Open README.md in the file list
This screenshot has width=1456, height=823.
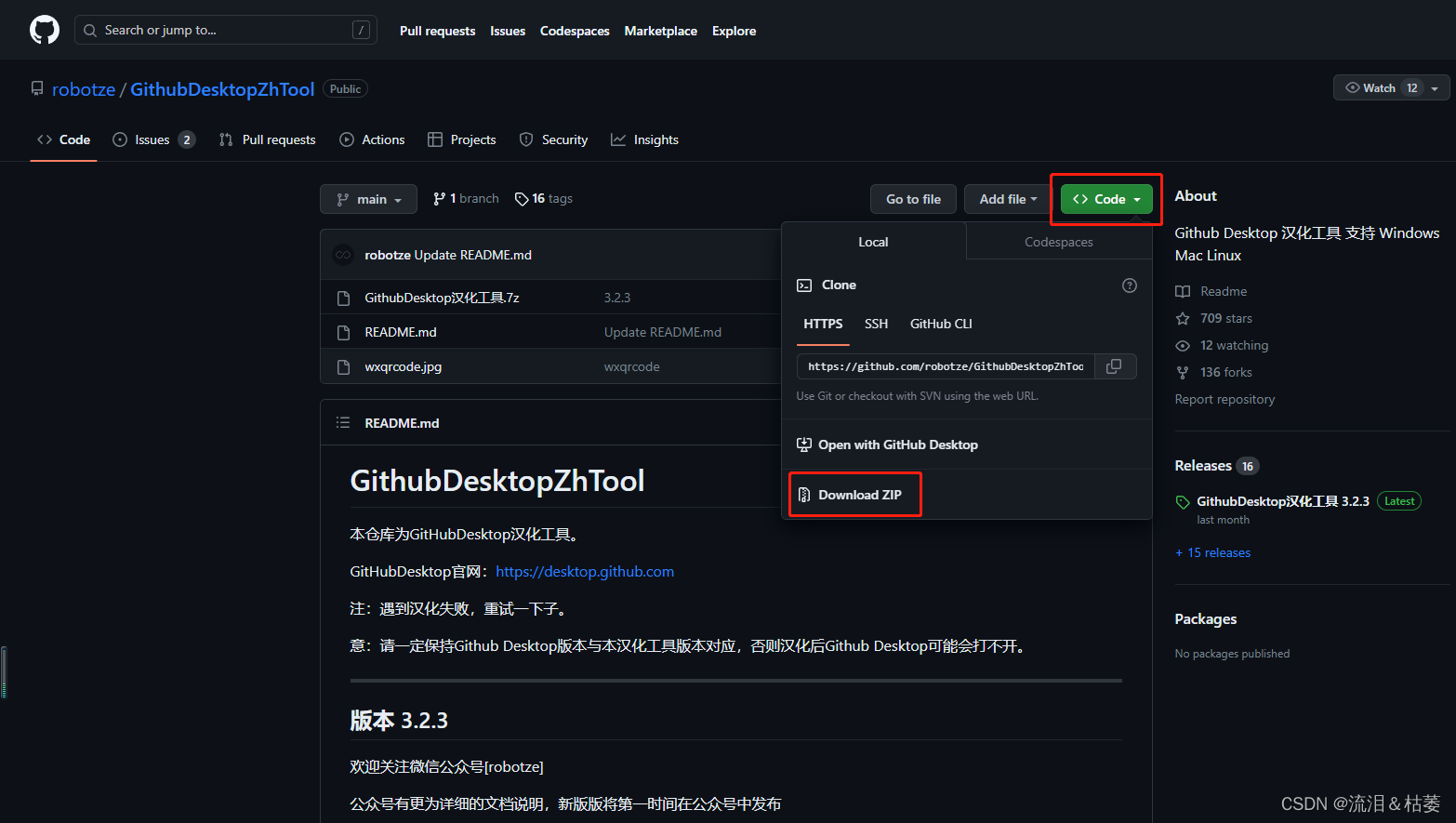(401, 332)
